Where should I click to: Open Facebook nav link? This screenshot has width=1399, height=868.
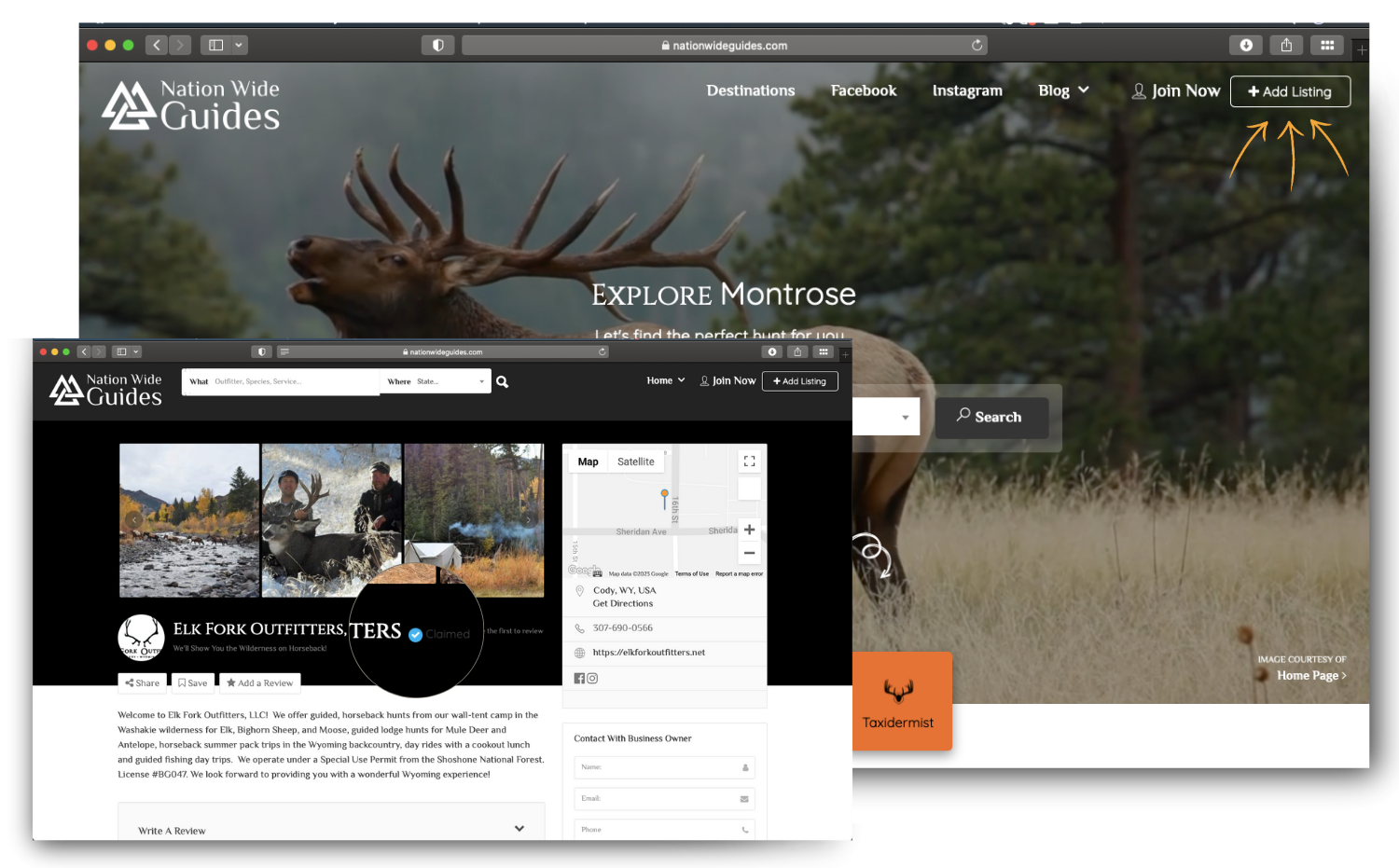point(864,90)
